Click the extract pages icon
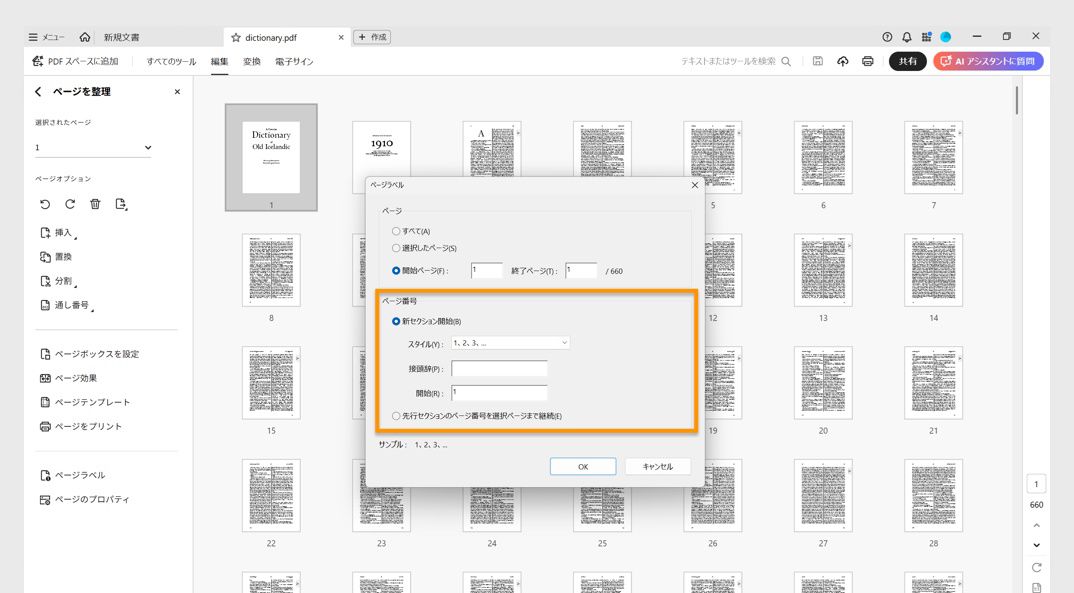Screen dimensions: 1074x593 click(121, 204)
